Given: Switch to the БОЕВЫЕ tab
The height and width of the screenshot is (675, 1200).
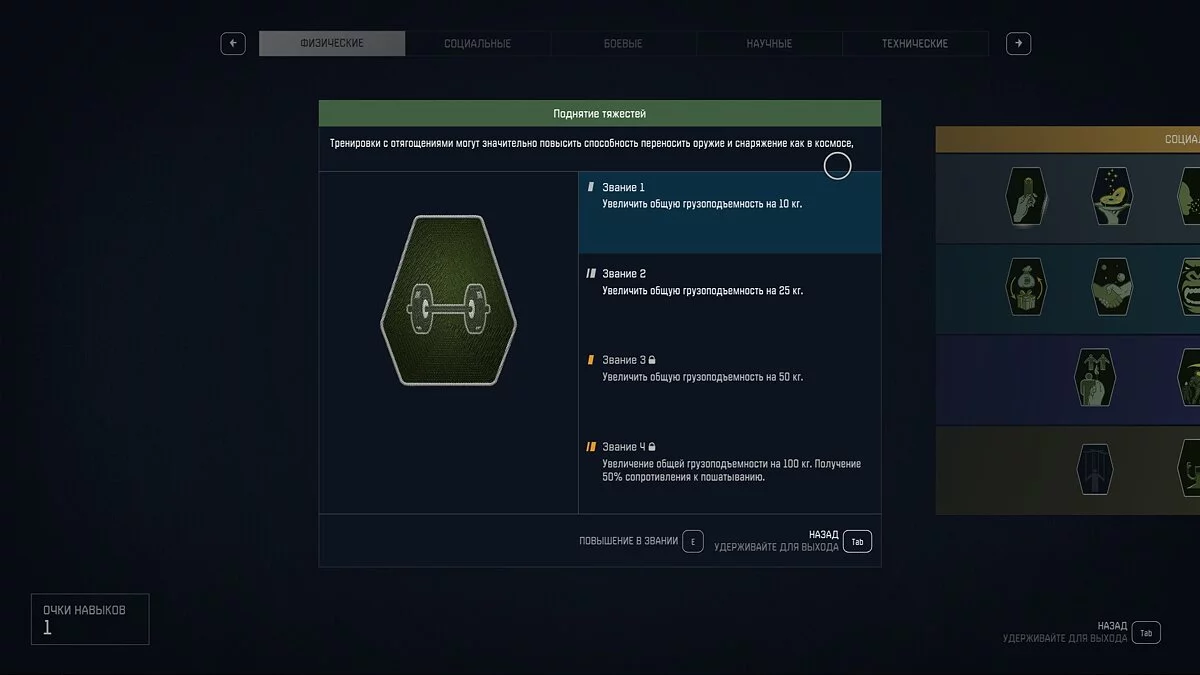Looking at the screenshot, I should coord(623,43).
